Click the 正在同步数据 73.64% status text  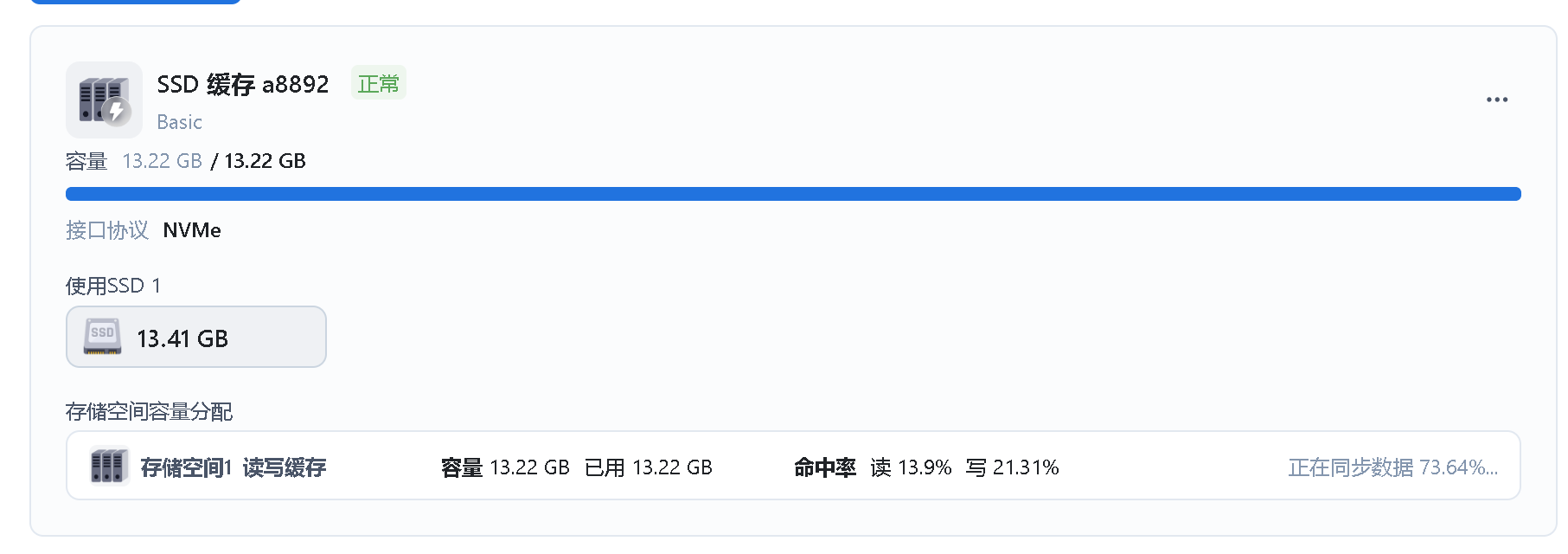[x=1392, y=467]
